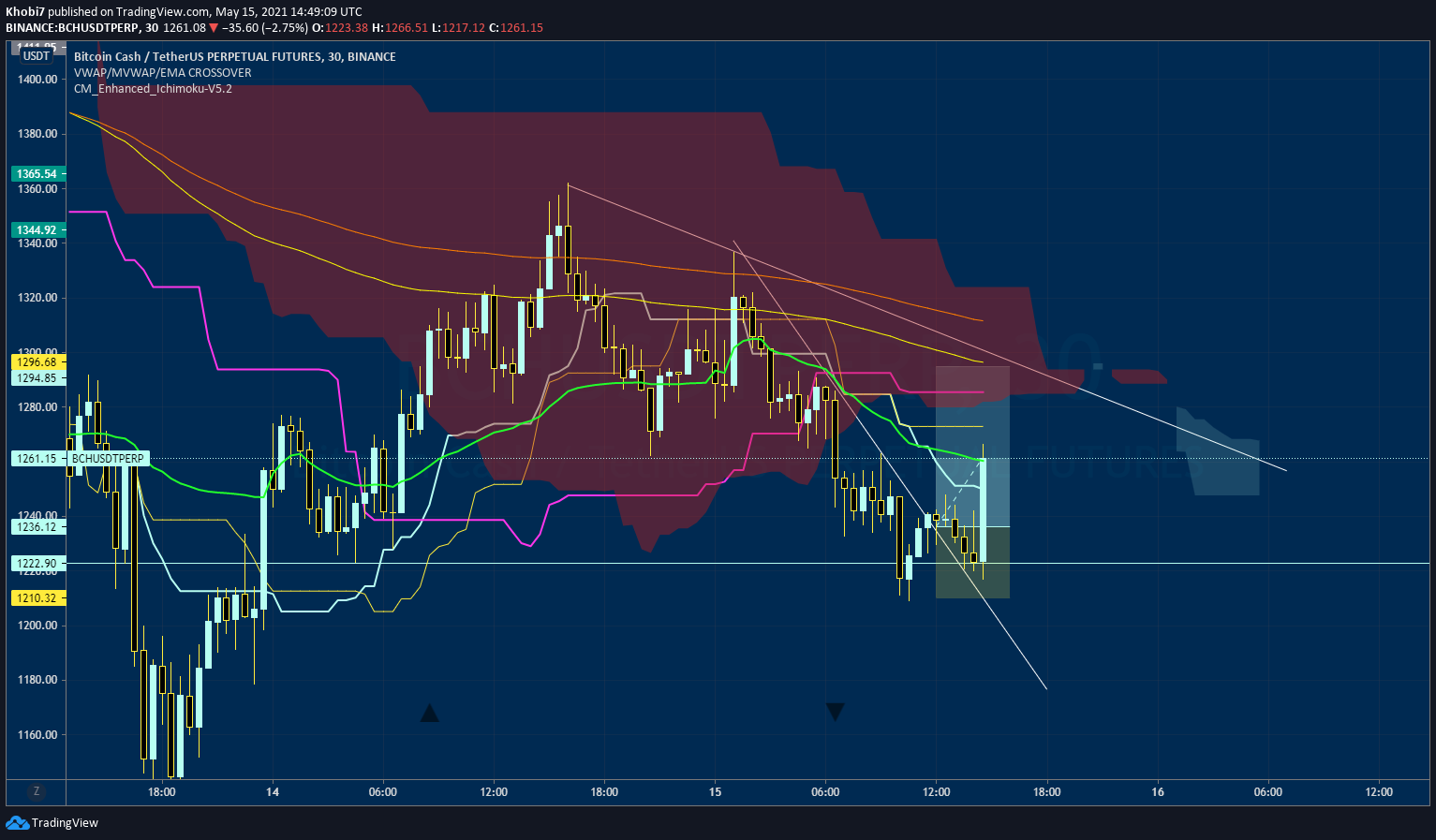Image resolution: width=1436 pixels, height=840 pixels.
Task: Click the high value H:1266.51
Action: coord(400,28)
